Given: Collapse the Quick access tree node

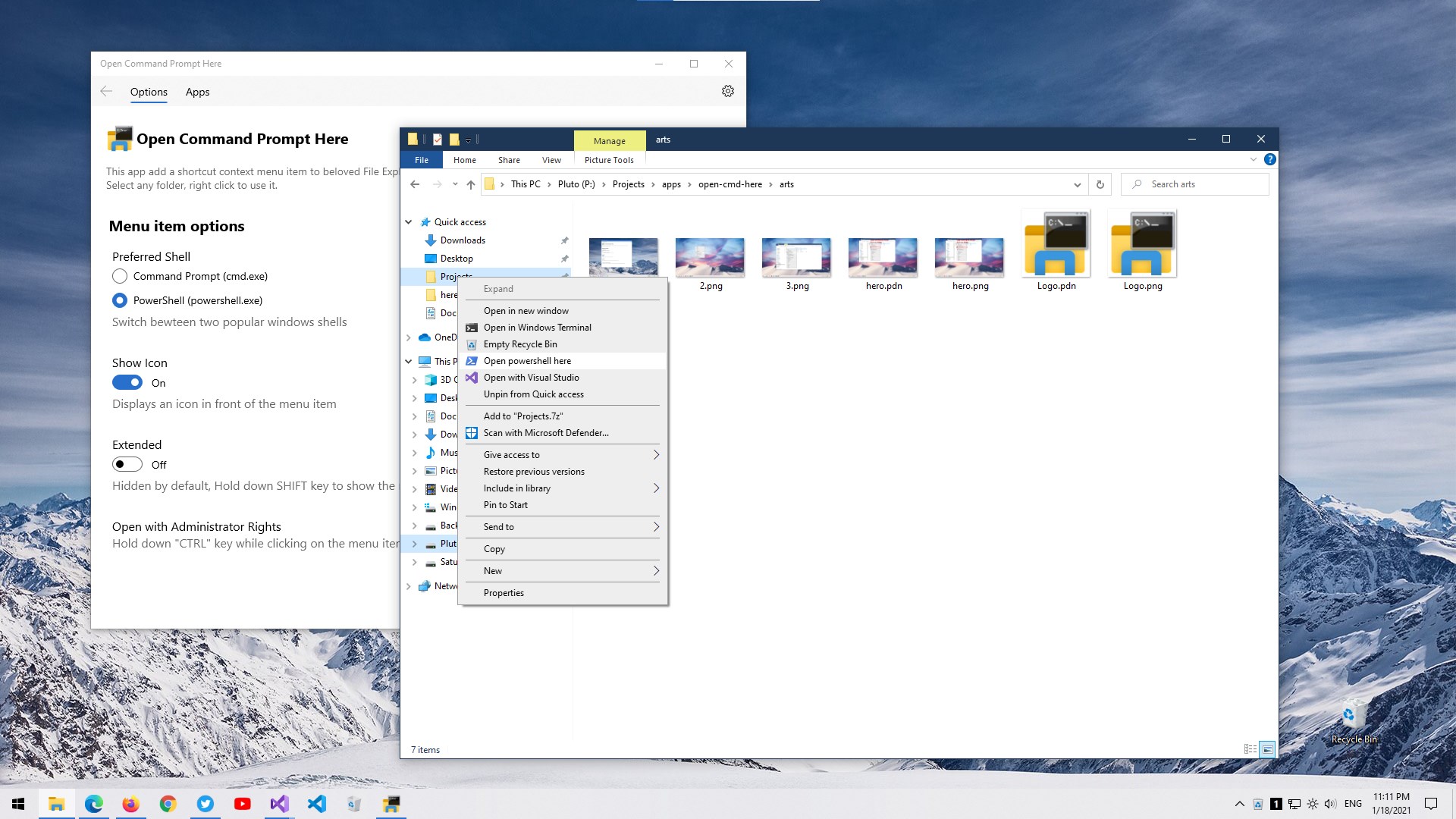Looking at the screenshot, I should coord(409,222).
